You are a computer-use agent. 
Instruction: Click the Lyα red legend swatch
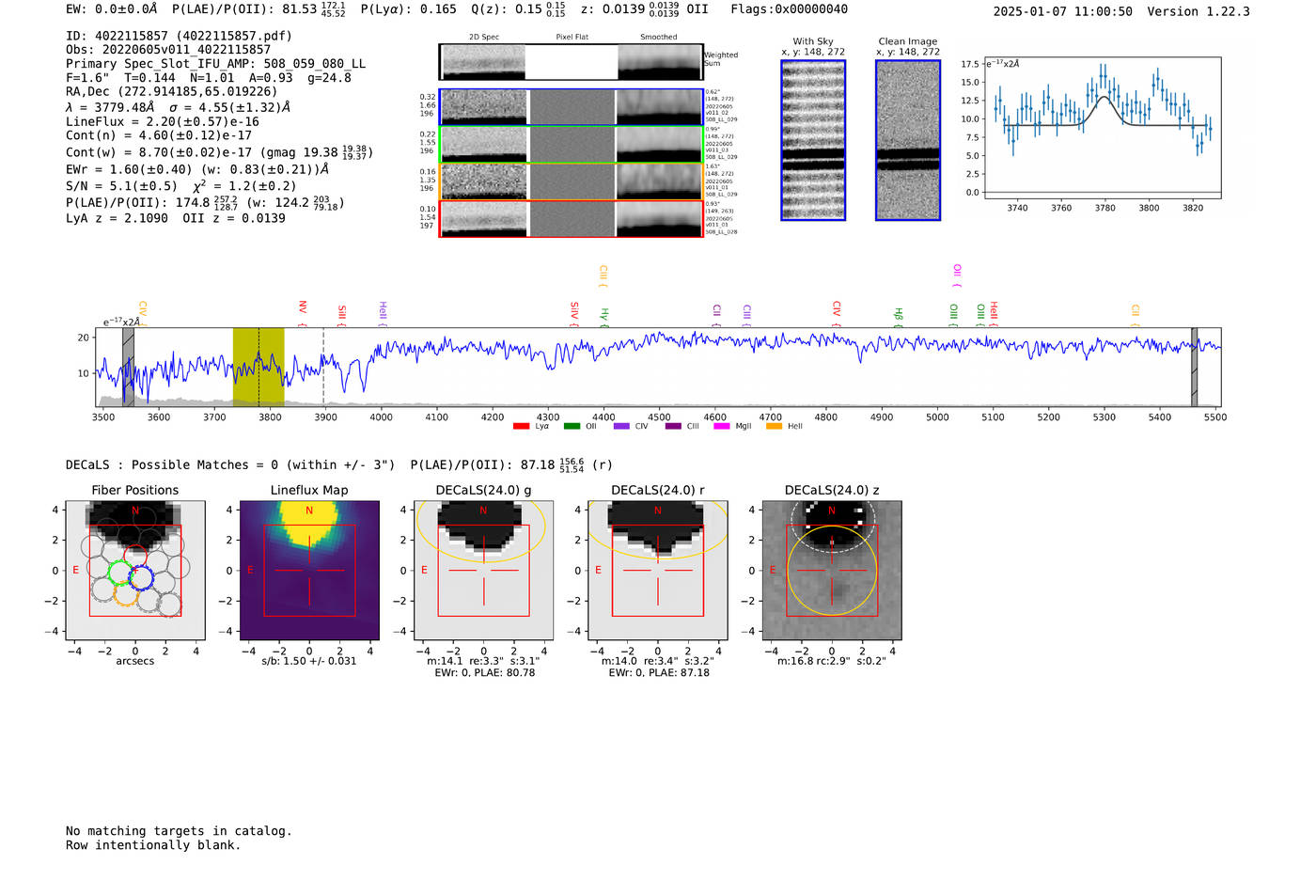(x=521, y=426)
